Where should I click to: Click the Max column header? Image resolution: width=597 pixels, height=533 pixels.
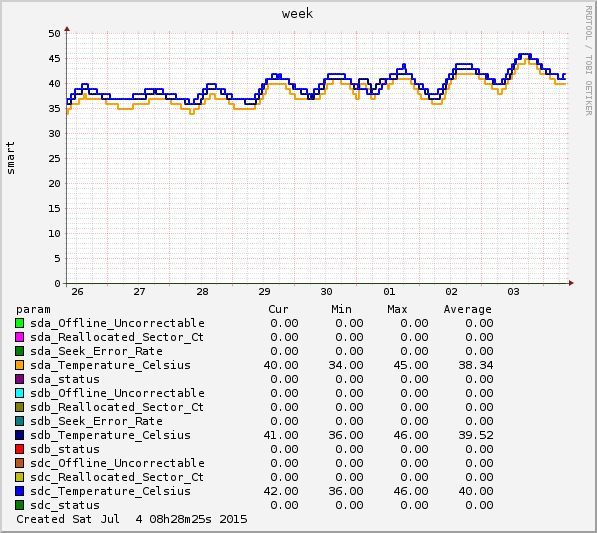coord(397,309)
